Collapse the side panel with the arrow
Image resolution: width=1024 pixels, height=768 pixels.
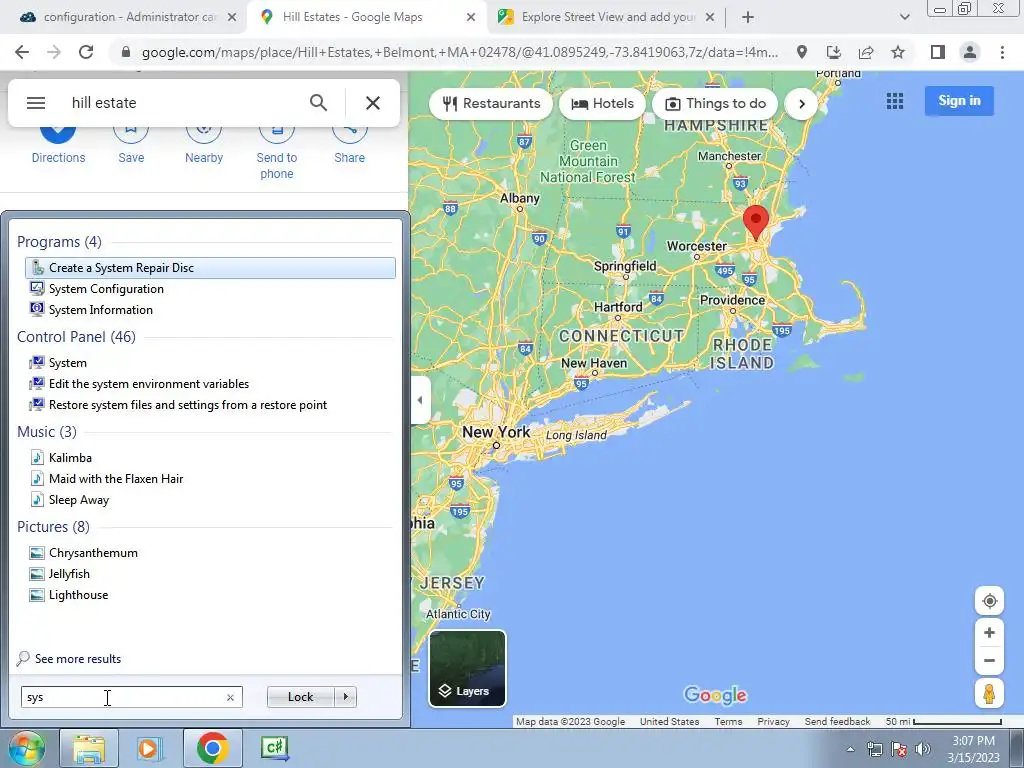pos(419,400)
